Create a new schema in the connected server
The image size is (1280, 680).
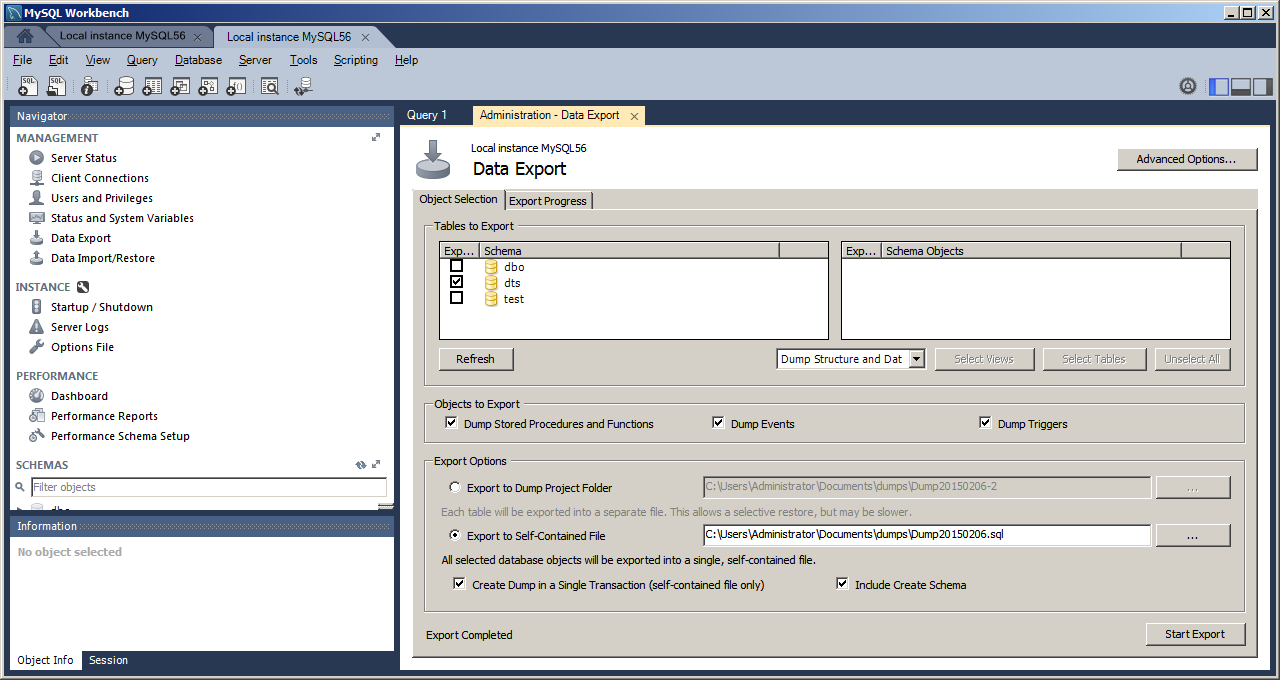pyautogui.click(x=125, y=86)
